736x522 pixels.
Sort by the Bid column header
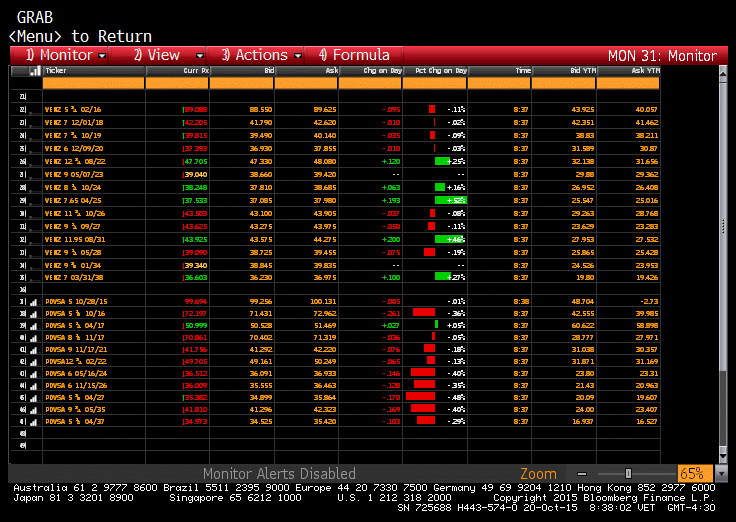(241, 71)
